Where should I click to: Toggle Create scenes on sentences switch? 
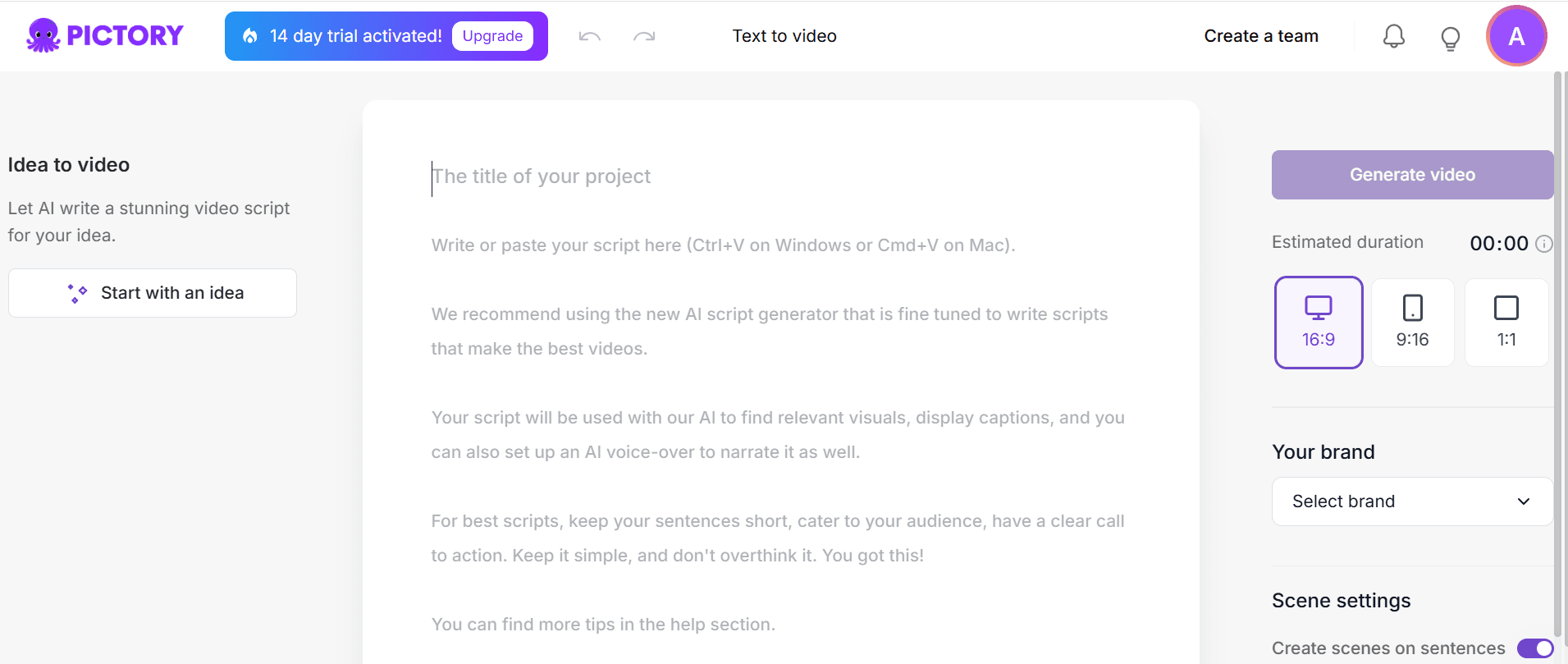(1534, 648)
